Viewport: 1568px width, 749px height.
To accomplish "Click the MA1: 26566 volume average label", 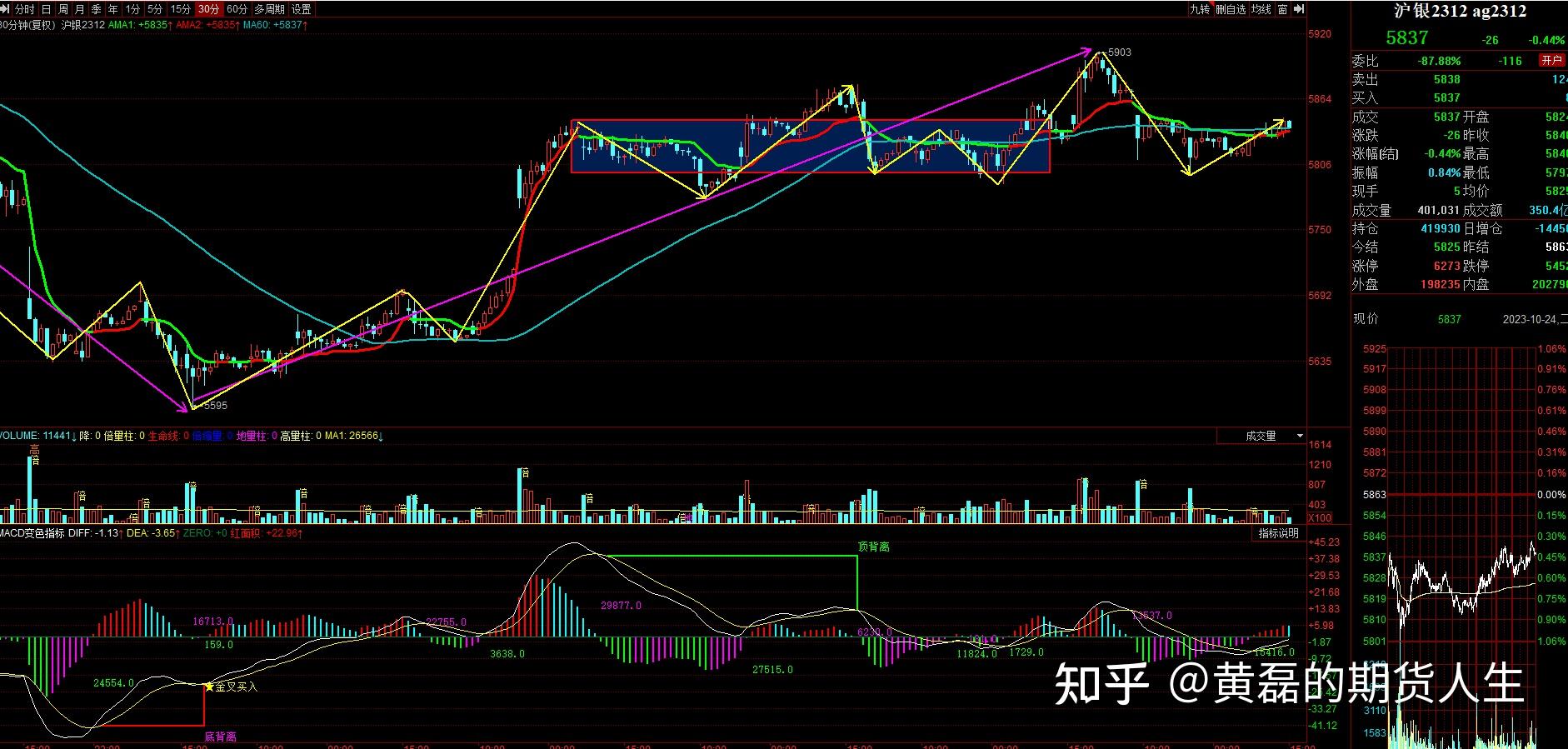I will click(352, 436).
